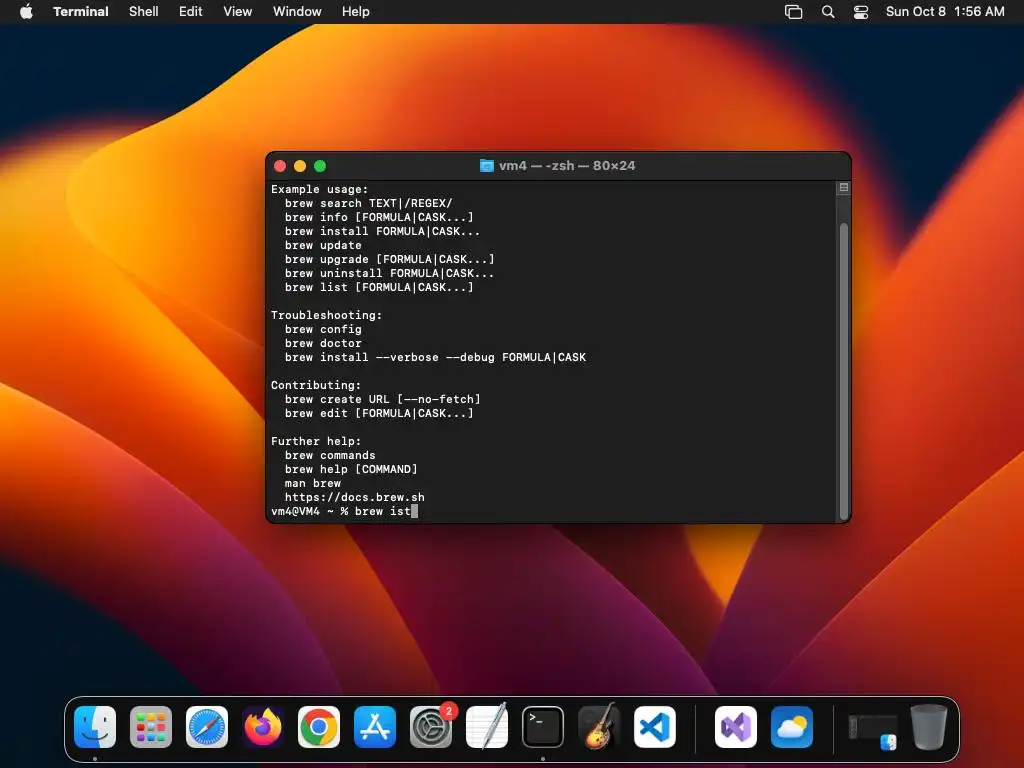This screenshot has height=768, width=1024.
Task: Open the Trash in the dock
Action: point(929,727)
